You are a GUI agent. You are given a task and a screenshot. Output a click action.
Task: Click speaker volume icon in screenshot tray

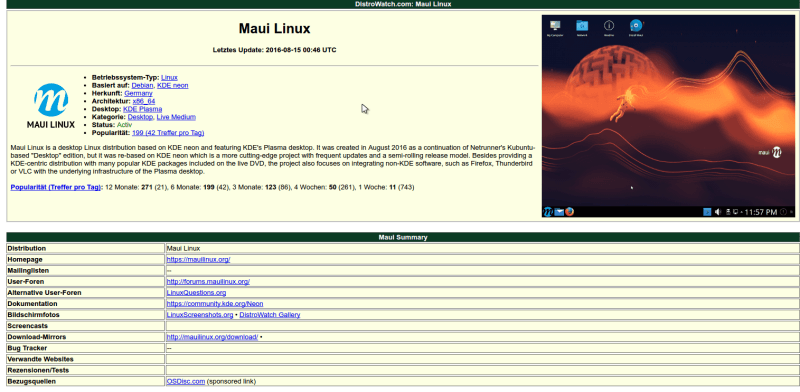(717, 212)
